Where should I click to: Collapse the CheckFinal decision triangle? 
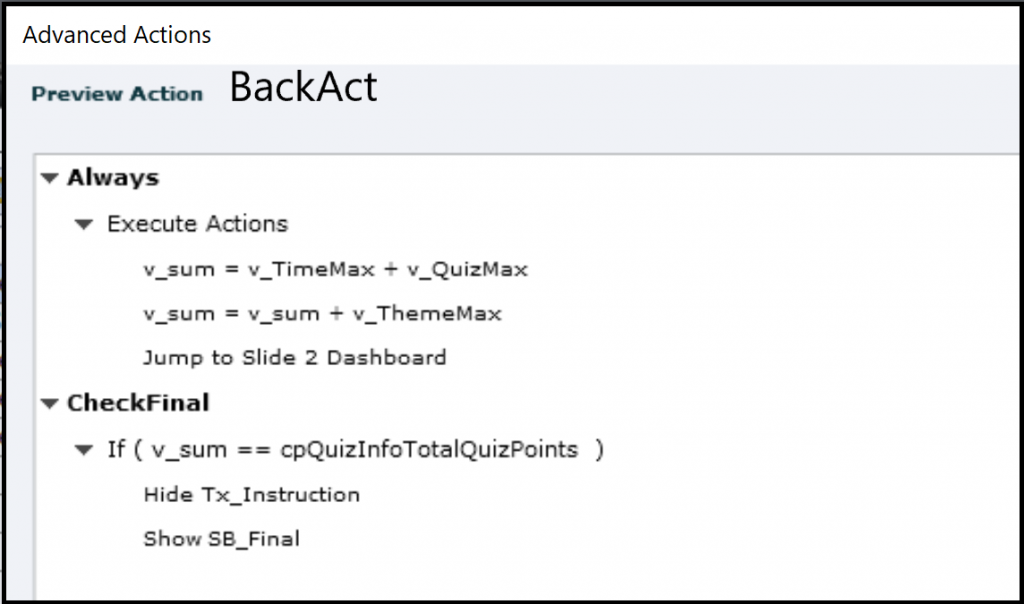tap(49, 404)
